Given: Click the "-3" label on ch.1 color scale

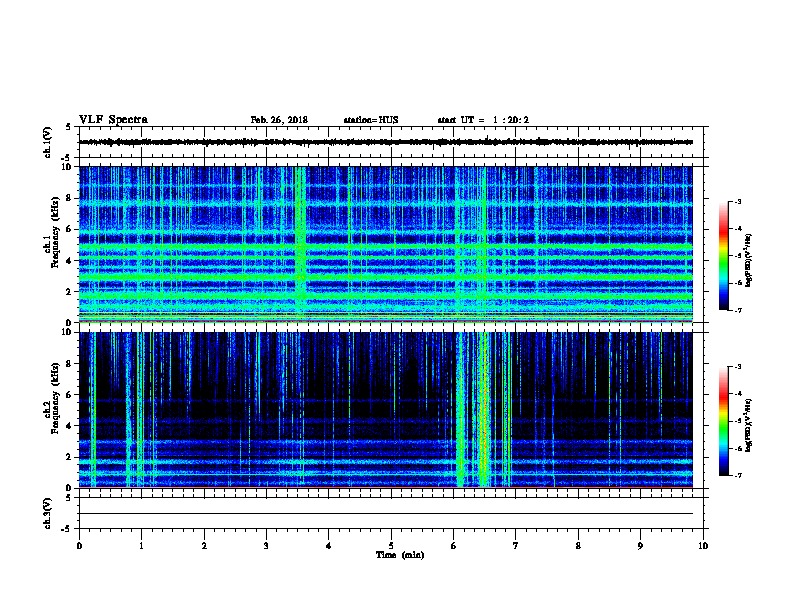Looking at the screenshot, I should 737,201.
